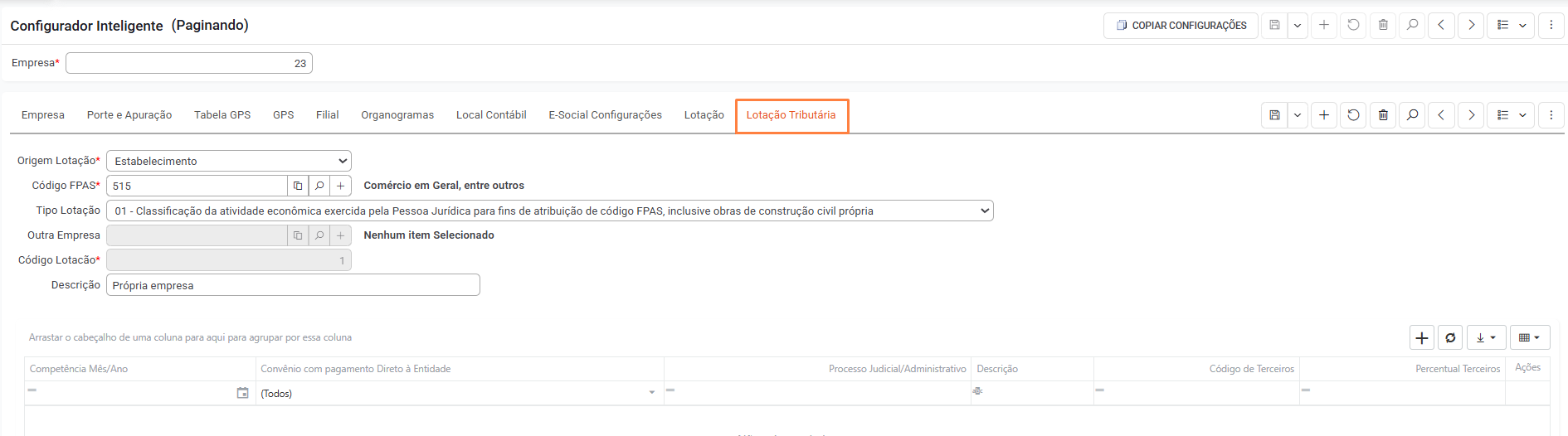This screenshot has width=1568, height=436.
Task: Open calendar picker in Competência filter
Action: click(x=243, y=393)
